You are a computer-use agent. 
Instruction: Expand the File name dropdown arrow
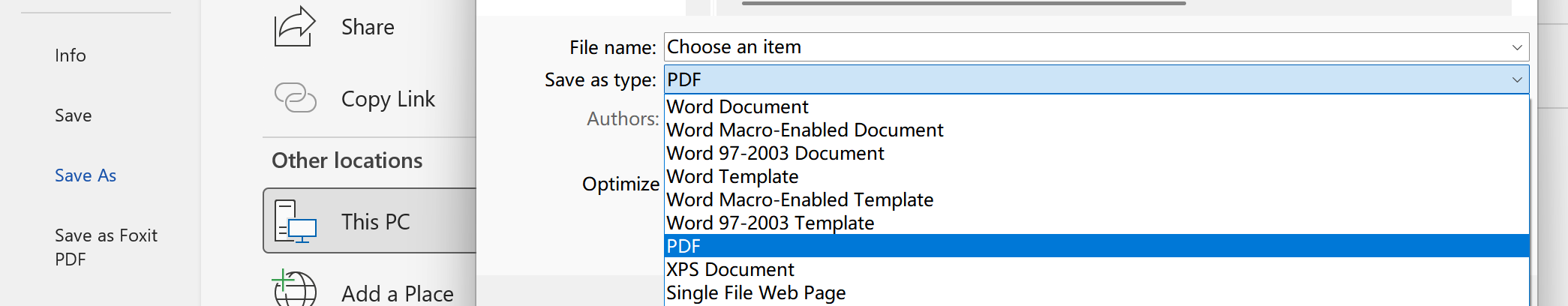click(x=1517, y=47)
